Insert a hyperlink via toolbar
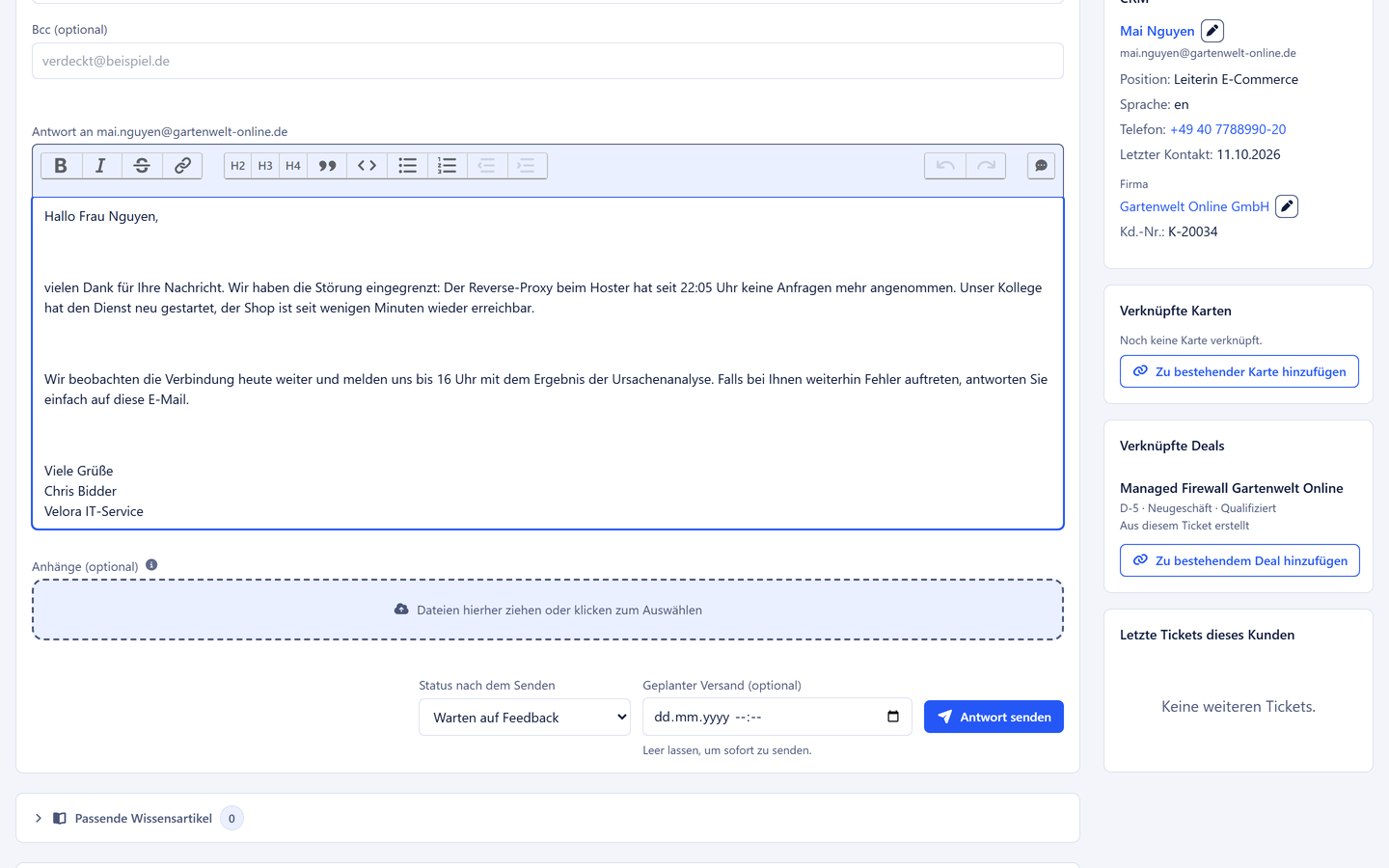1389x868 pixels. click(182, 166)
